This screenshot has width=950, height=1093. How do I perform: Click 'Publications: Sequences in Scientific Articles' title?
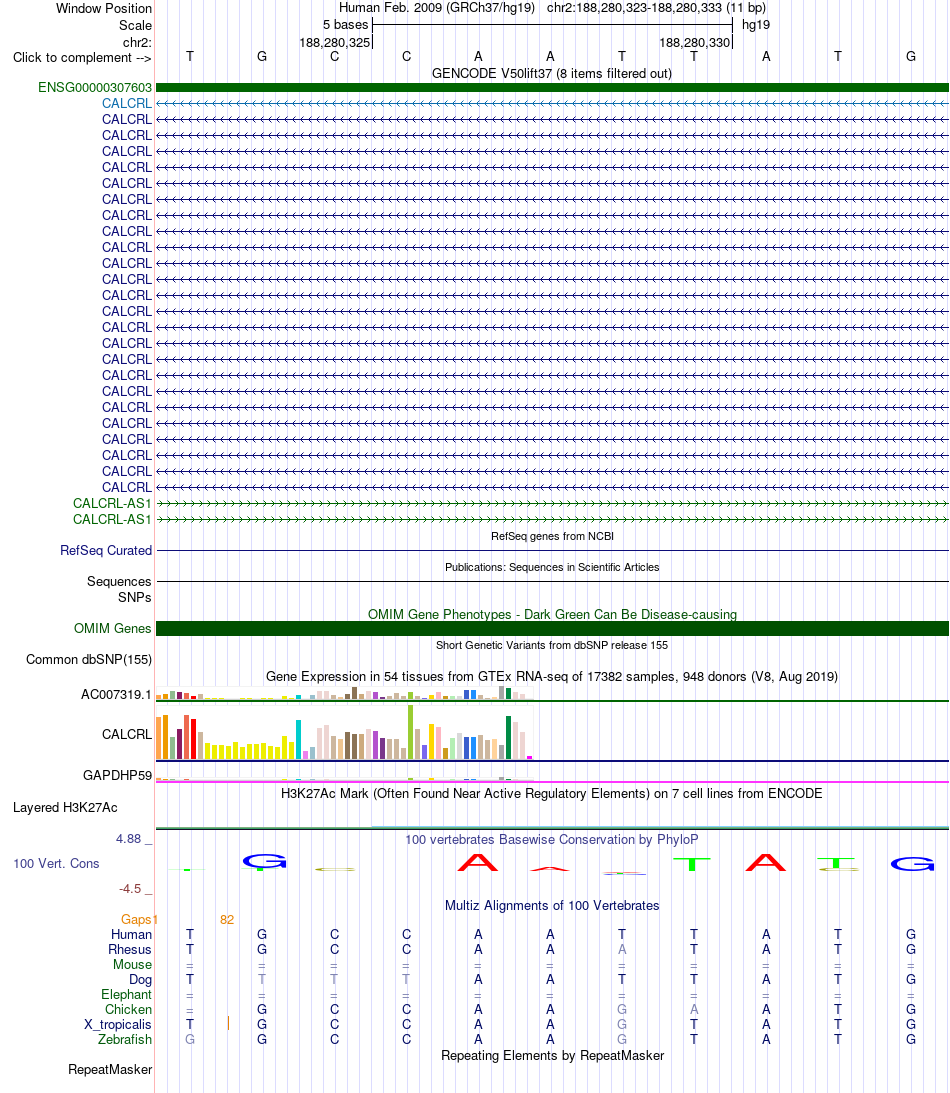coord(552,567)
